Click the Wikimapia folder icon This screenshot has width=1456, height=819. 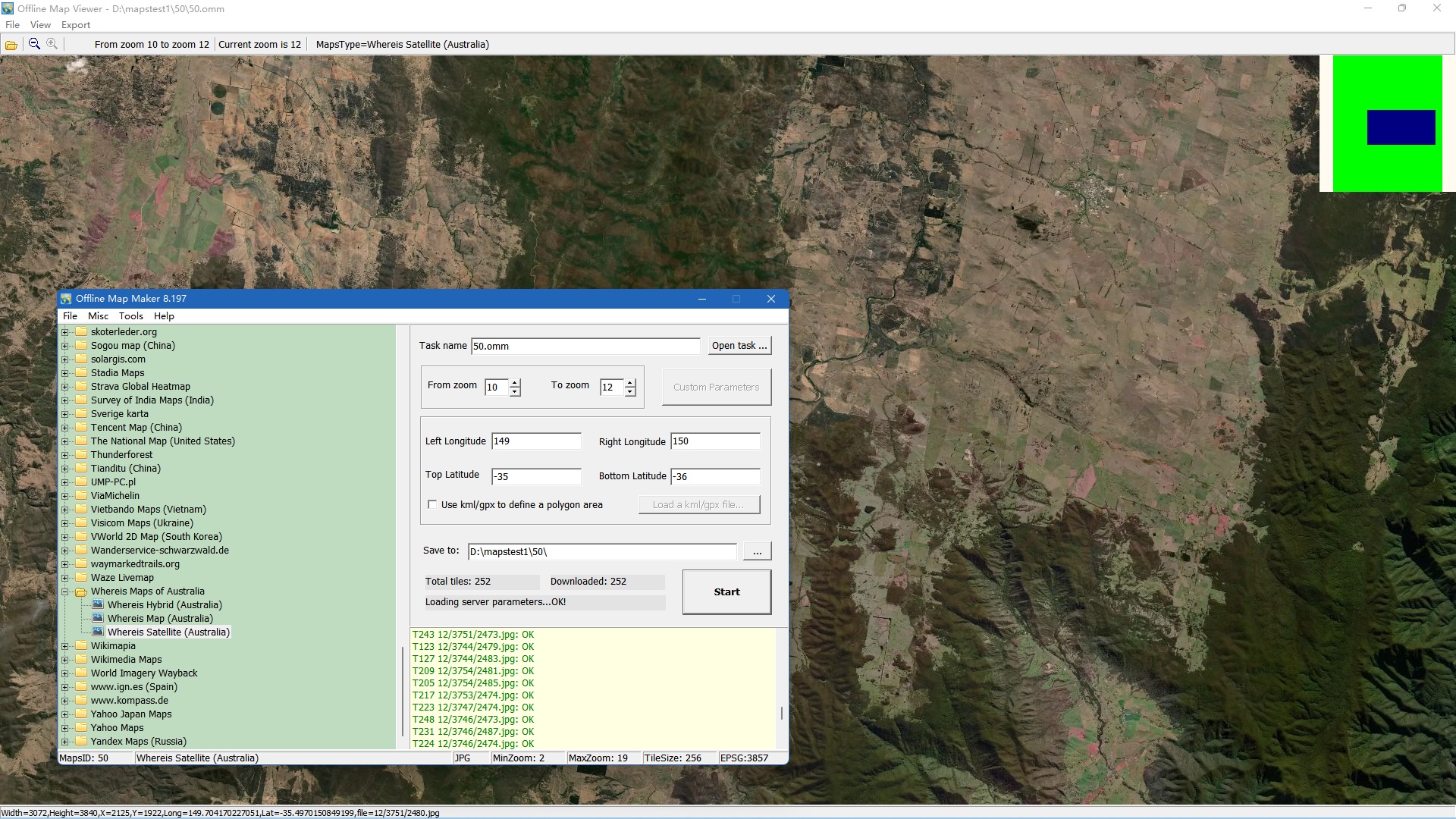81,646
